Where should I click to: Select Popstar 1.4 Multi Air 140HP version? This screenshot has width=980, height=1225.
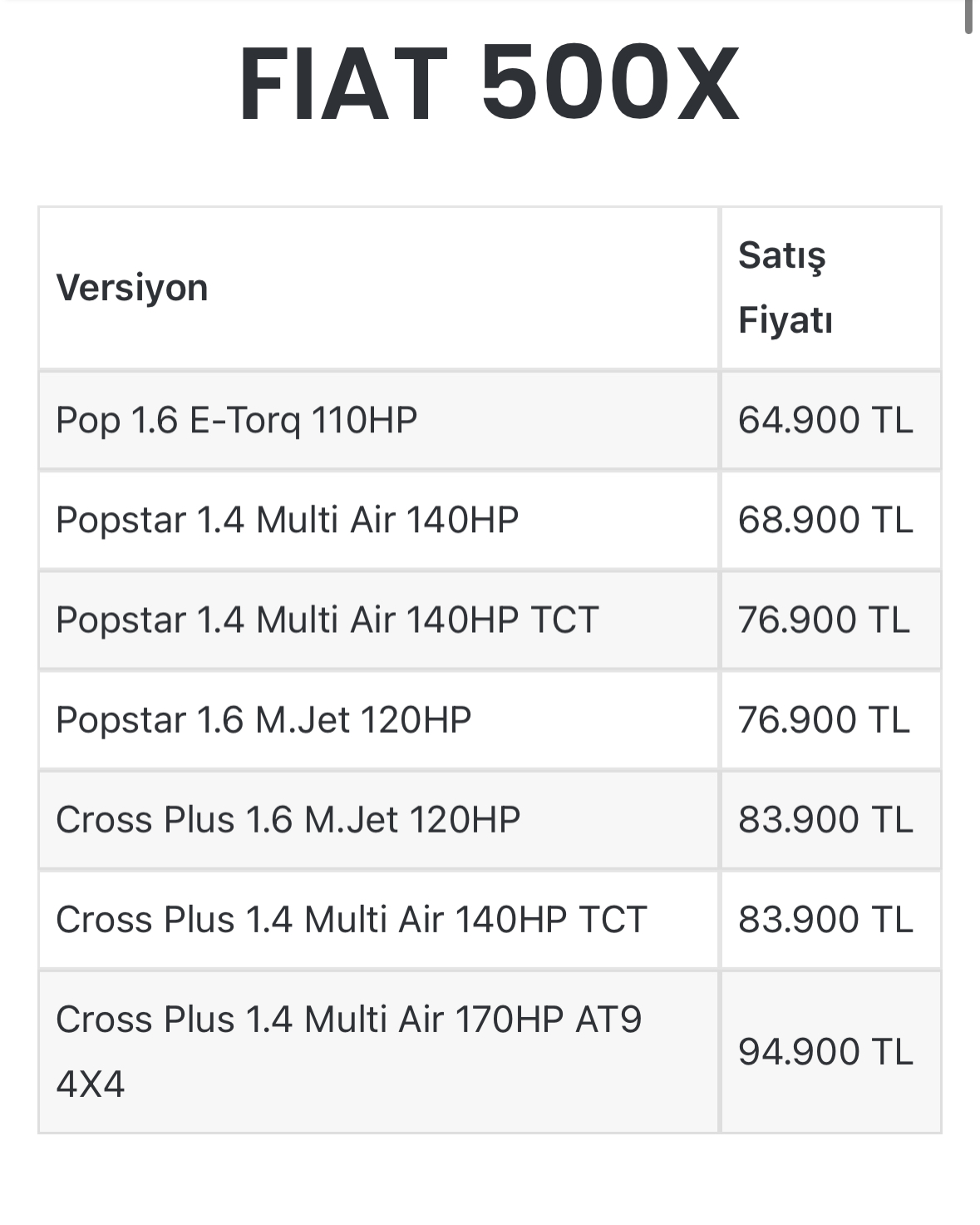(287, 520)
